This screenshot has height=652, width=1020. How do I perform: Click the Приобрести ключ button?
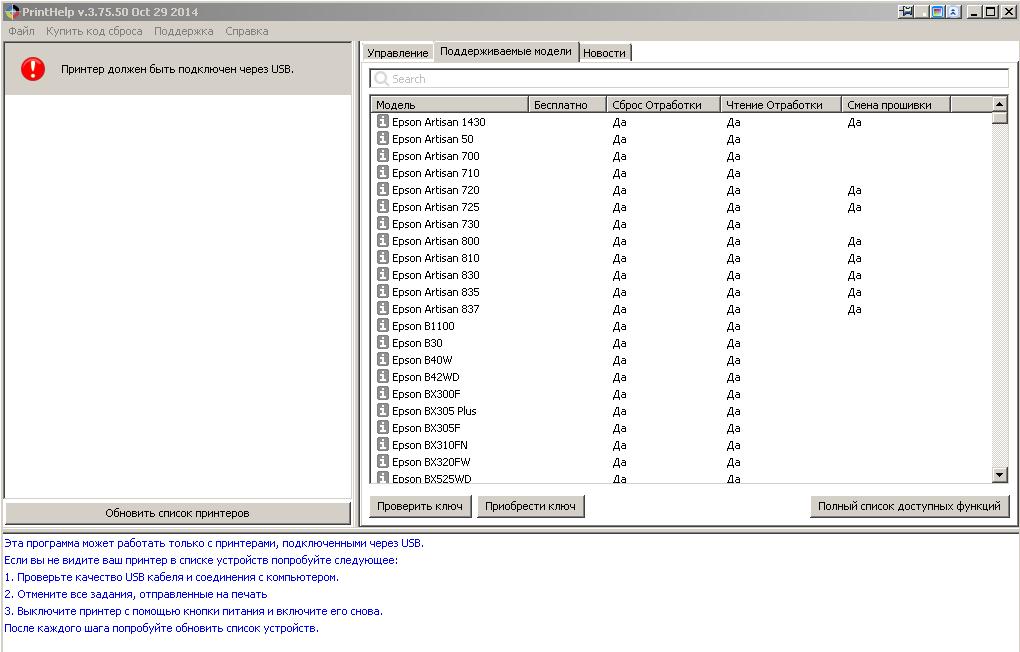pyautogui.click(x=530, y=506)
